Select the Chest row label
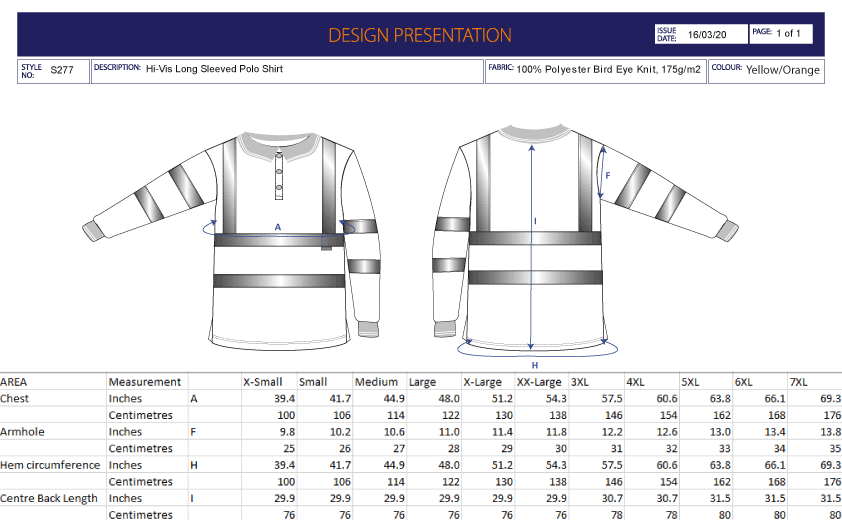The image size is (842, 520). point(14,399)
